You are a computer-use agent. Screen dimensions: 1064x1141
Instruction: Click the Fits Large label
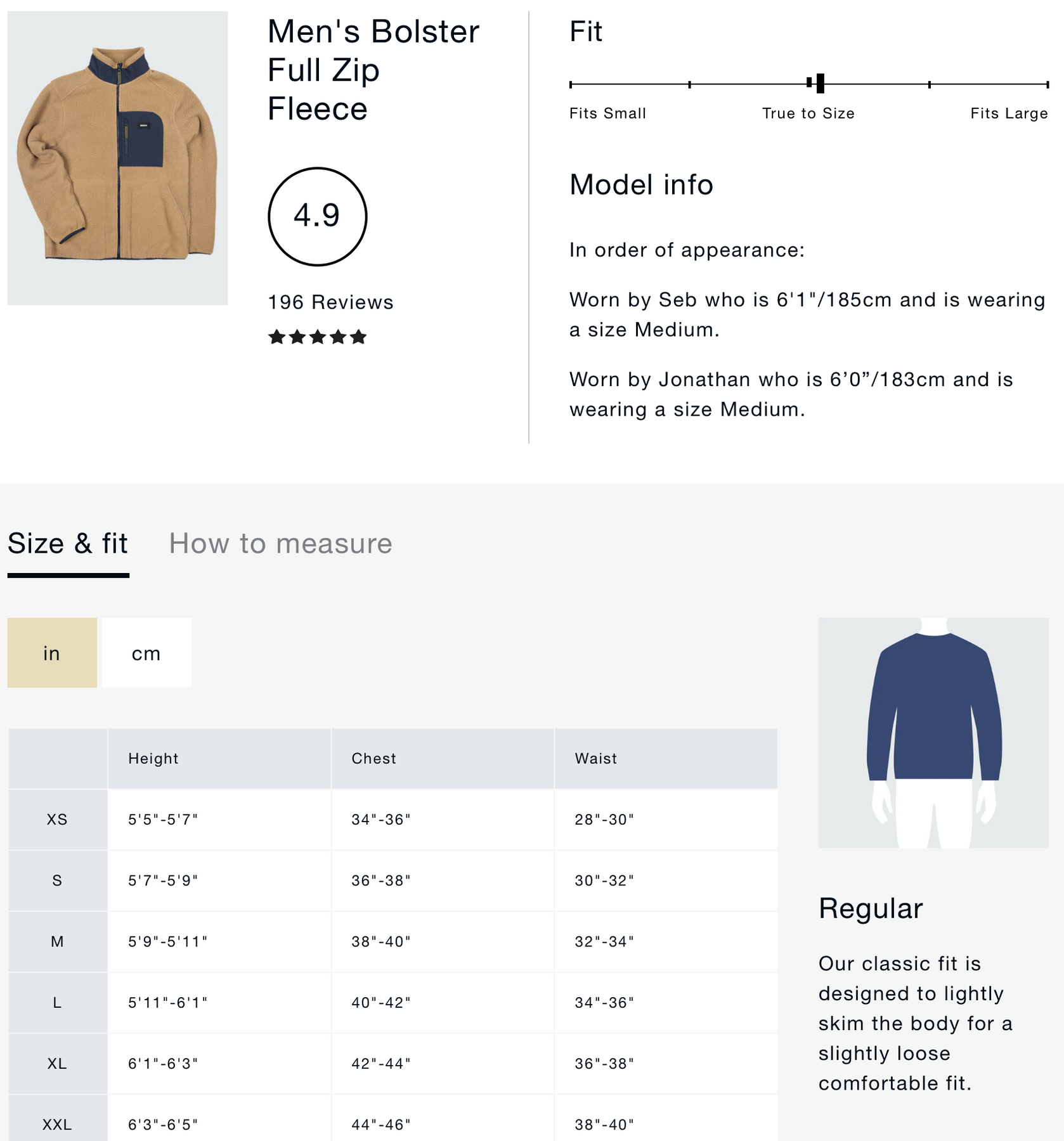[x=1008, y=113]
